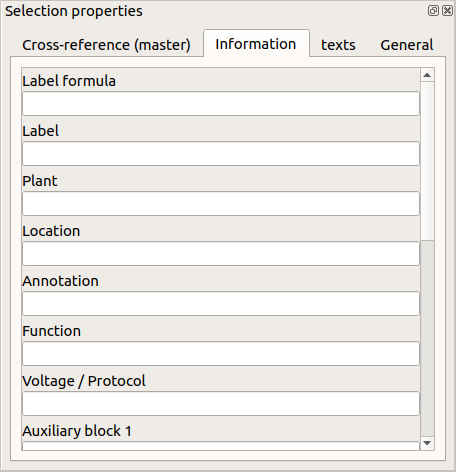Focus the Label text field
The image size is (456, 472).
coord(221,154)
